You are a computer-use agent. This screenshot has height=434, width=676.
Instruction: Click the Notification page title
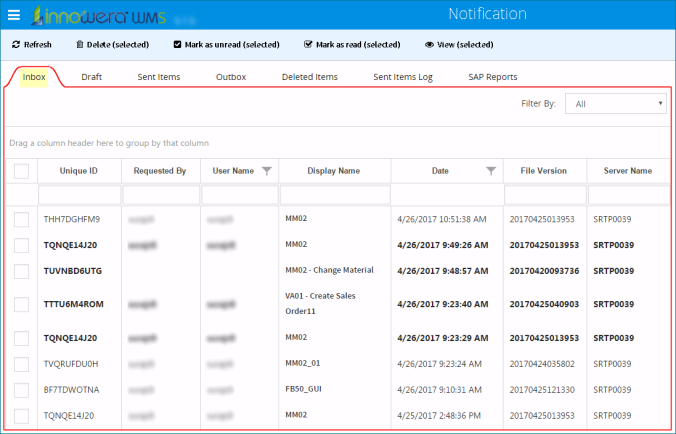coord(488,14)
